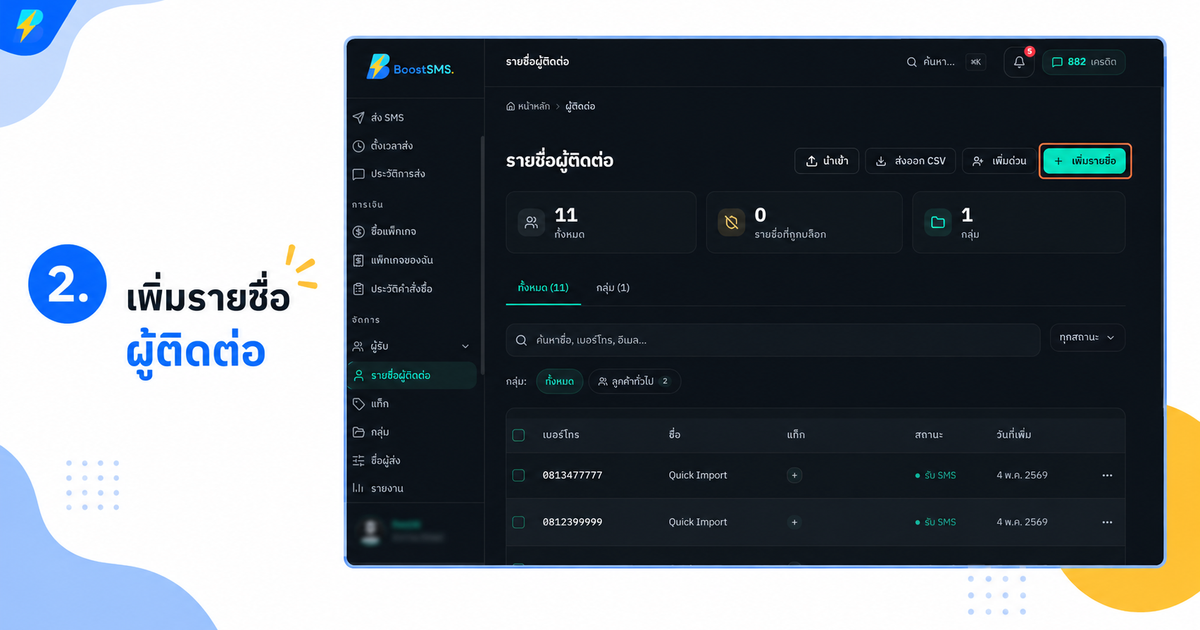Click the เพิ่มด่วน quick add button
The width and height of the screenshot is (1200, 630).
pyautogui.click(x=999, y=161)
